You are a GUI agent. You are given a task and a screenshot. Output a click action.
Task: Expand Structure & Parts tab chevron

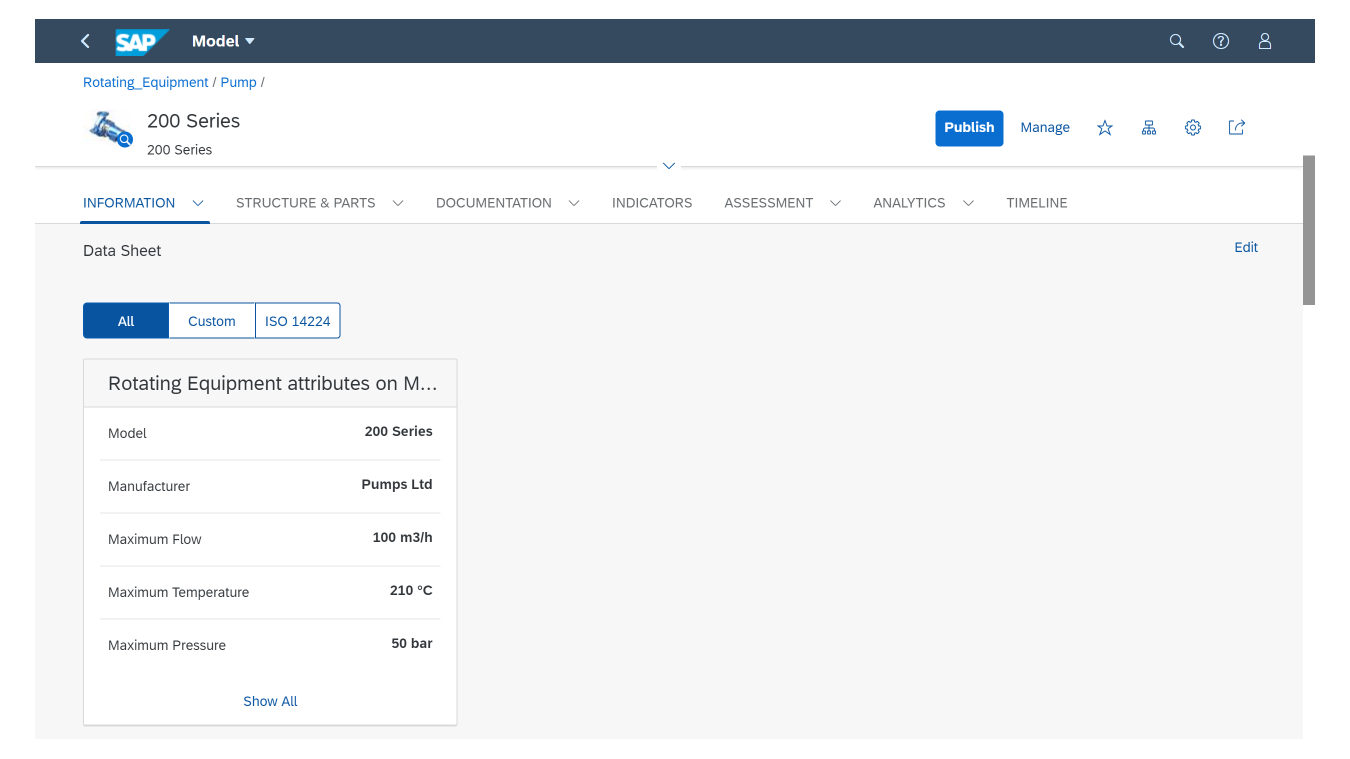pyautogui.click(x=398, y=203)
